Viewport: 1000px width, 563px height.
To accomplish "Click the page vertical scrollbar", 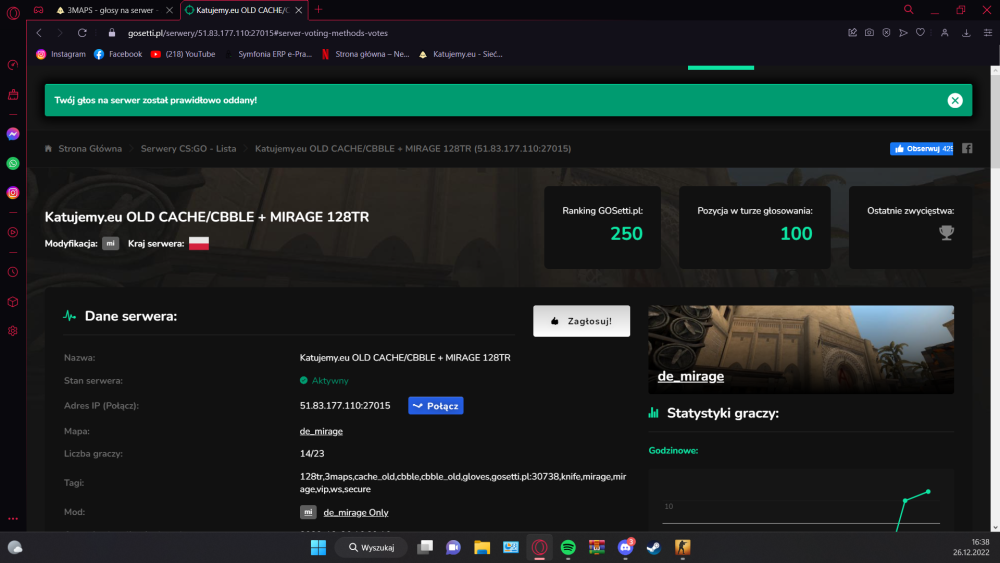I will point(994,298).
